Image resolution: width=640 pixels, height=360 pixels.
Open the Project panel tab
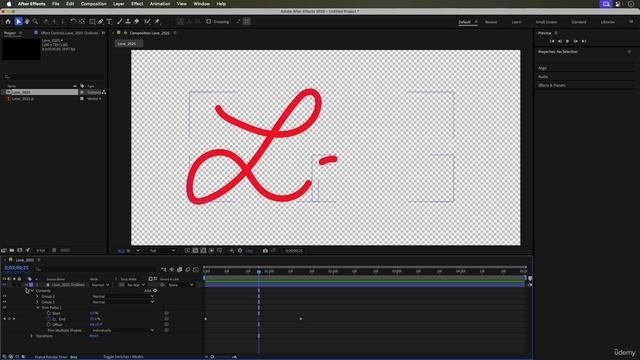coord(10,33)
